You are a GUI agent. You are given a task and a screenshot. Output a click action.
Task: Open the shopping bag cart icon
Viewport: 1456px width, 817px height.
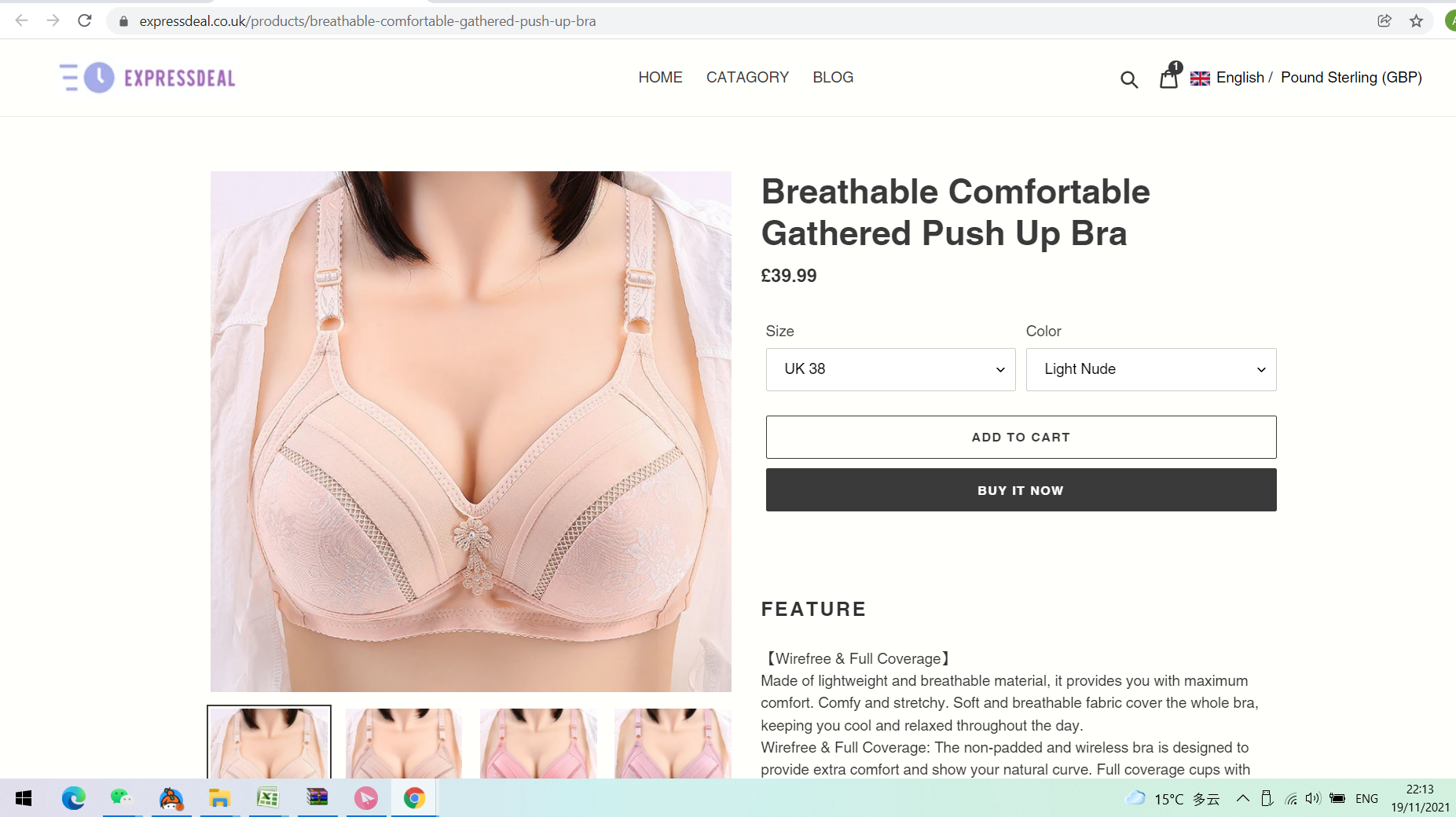(1169, 77)
